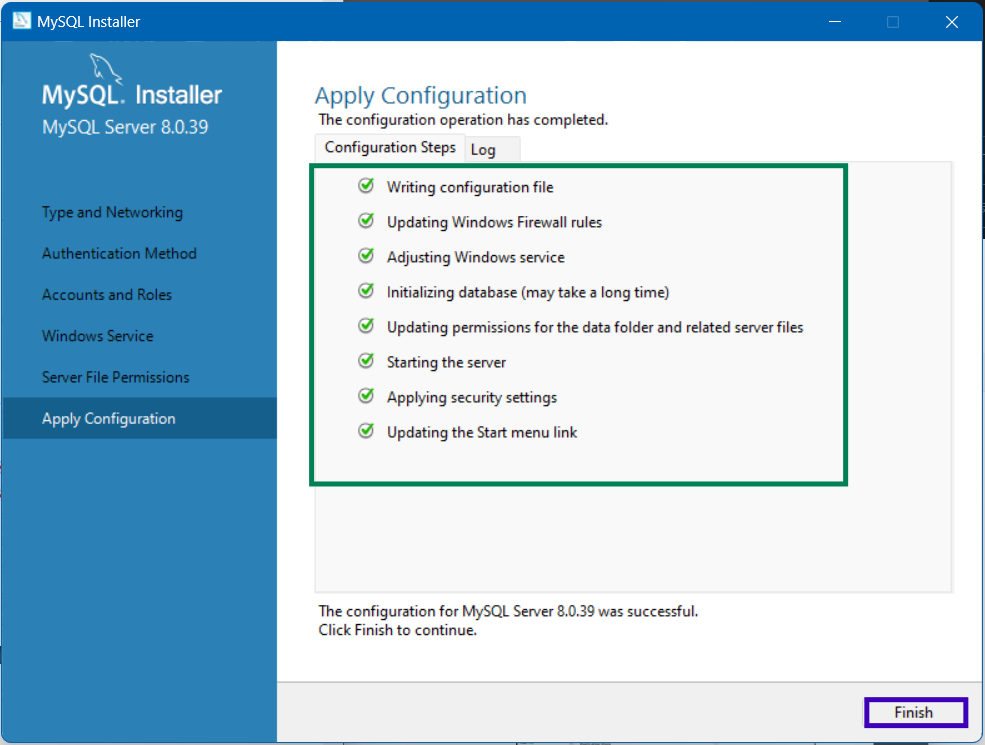Minimize the MySQL Installer window
This screenshot has height=745, width=985.
(835, 21)
